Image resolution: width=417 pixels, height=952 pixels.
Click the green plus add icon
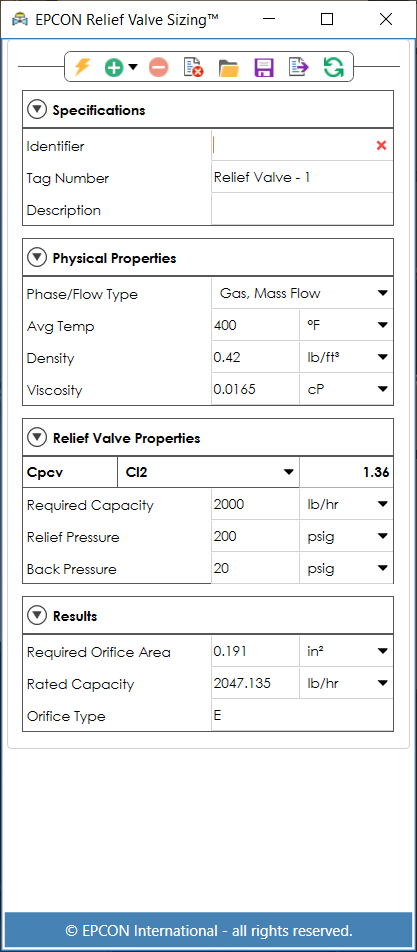[114, 67]
